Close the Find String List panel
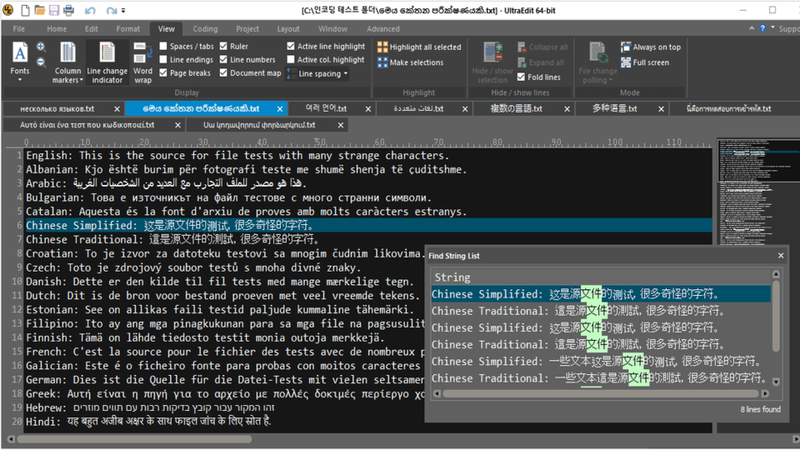The height and width of the screenshot is (450, 800). [779, 257]
